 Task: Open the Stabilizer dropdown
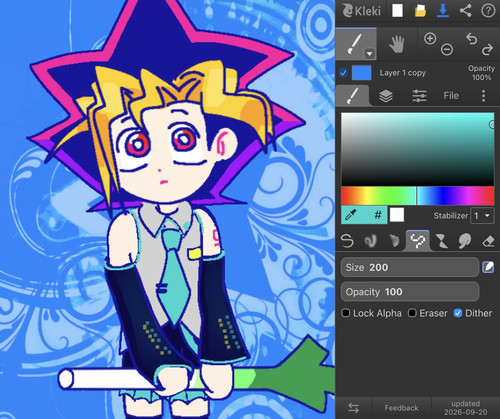coord(482,216)
